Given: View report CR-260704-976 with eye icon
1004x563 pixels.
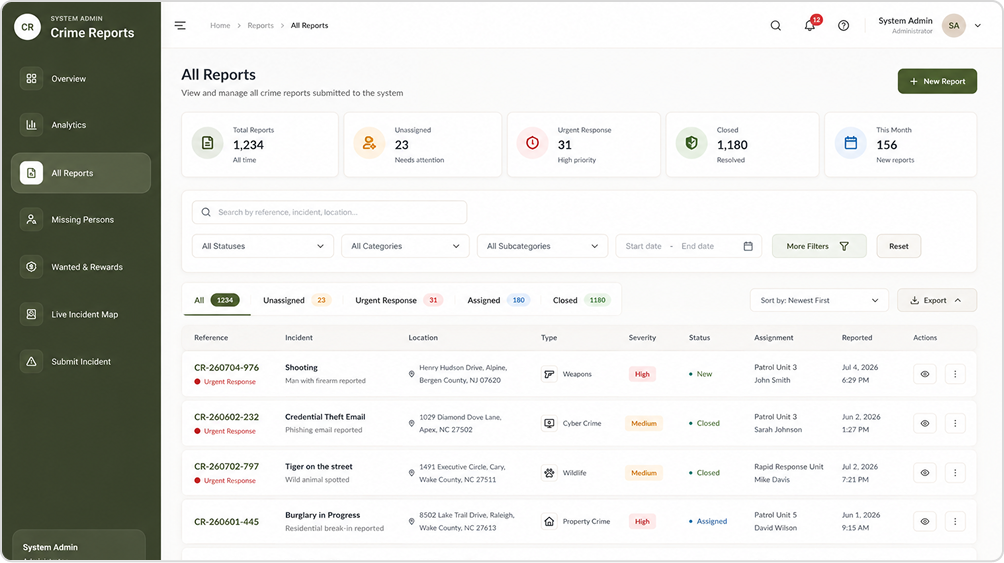Looking at the screenshot, I should point(925,374).
